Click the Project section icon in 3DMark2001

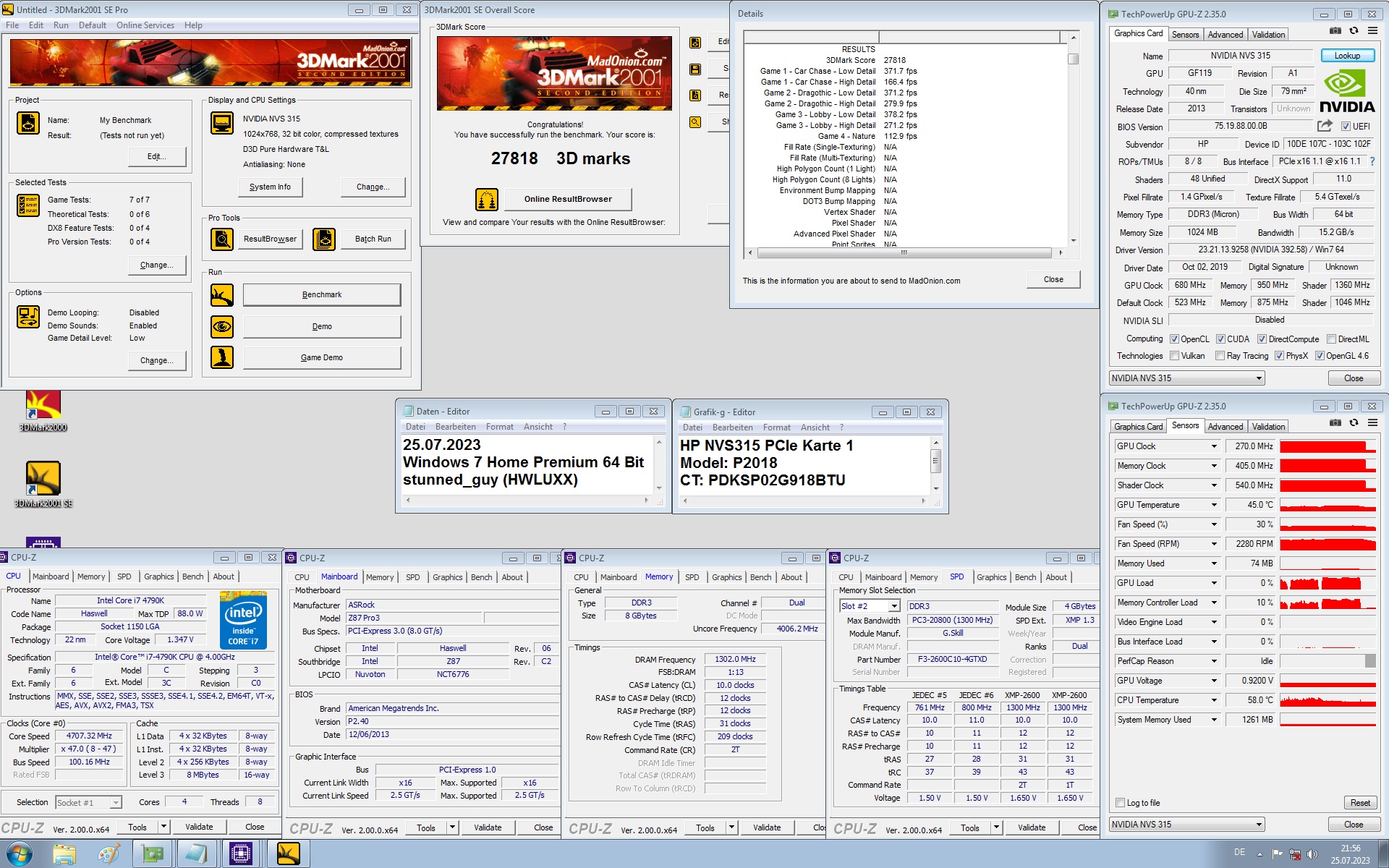pos(28,123)
